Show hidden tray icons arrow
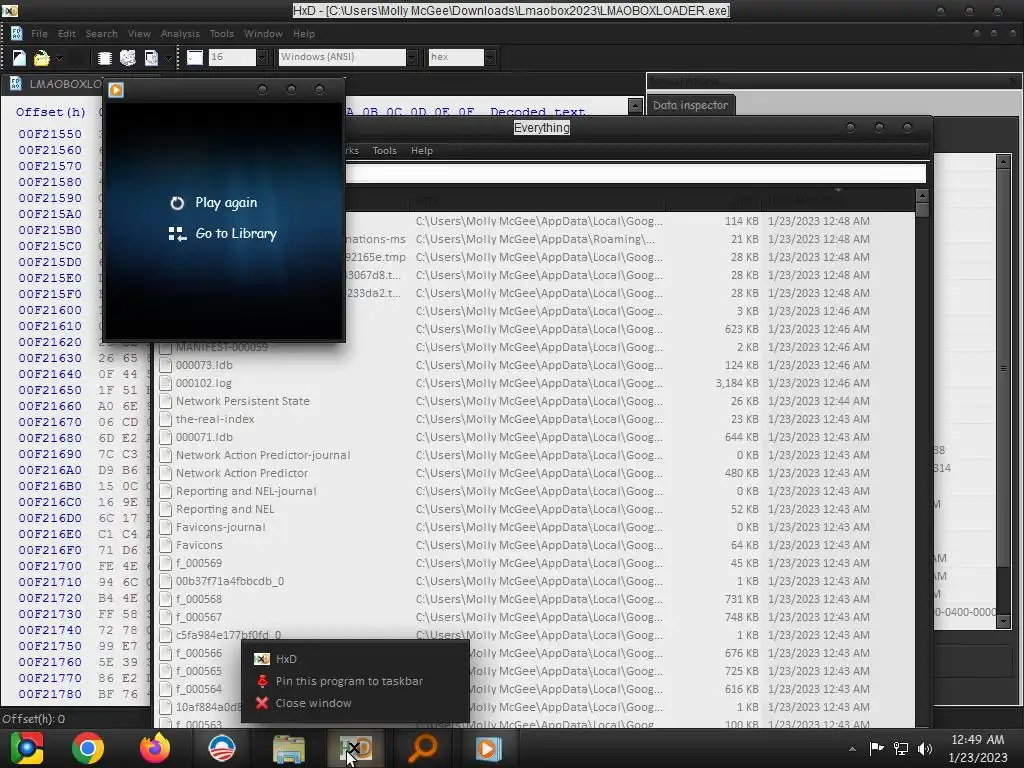1024x768 pixels. [852, 749]
